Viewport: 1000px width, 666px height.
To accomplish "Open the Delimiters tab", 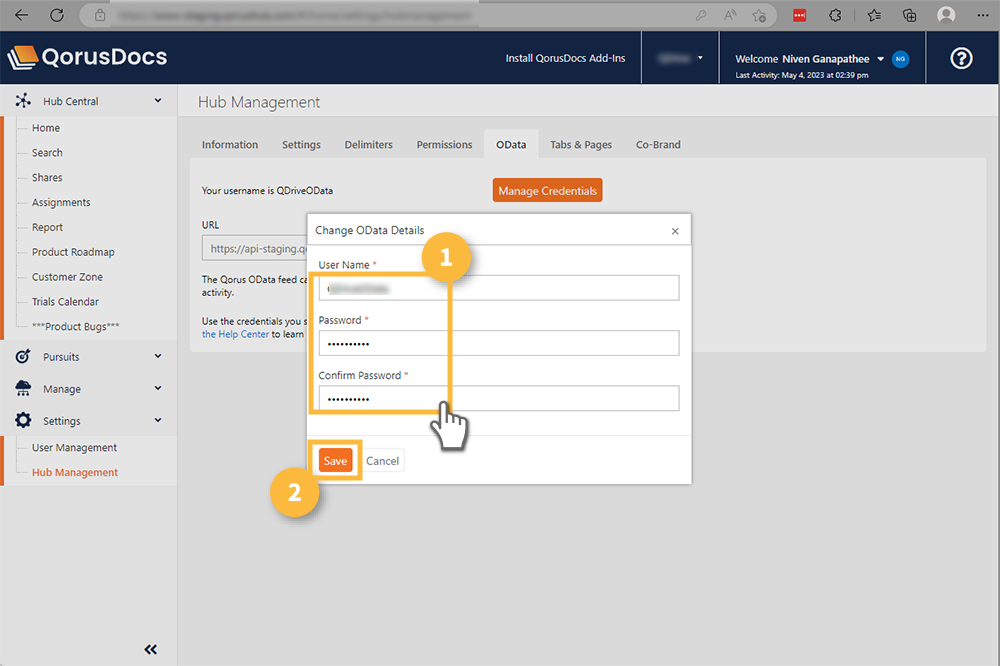I will 369,145.
